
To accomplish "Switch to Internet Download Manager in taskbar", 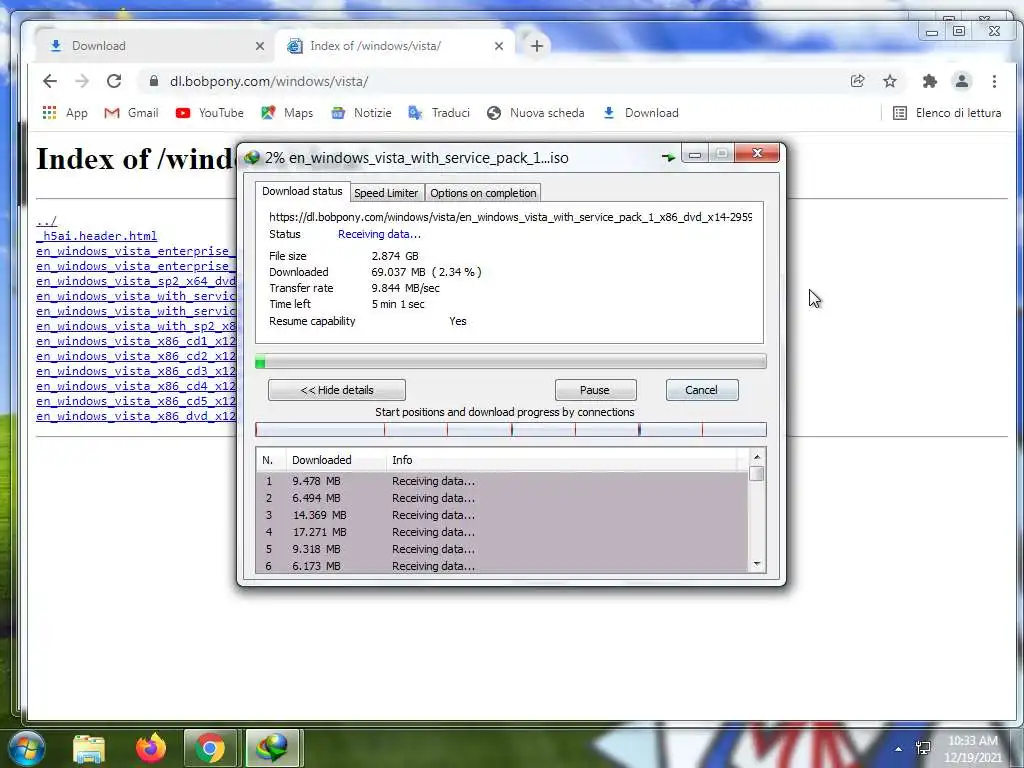I will point(272,748).
